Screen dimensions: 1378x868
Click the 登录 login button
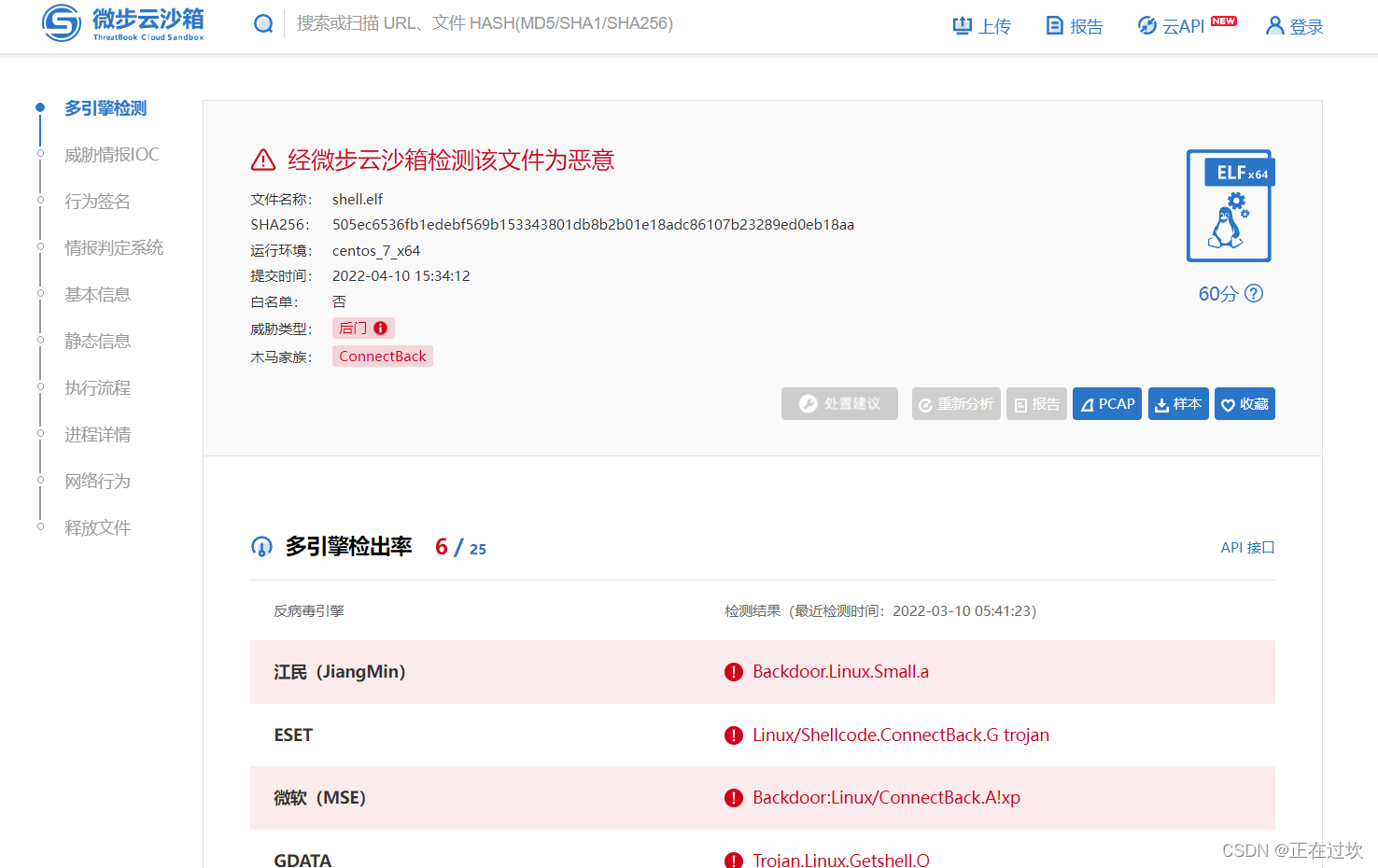coord(1295,26)
